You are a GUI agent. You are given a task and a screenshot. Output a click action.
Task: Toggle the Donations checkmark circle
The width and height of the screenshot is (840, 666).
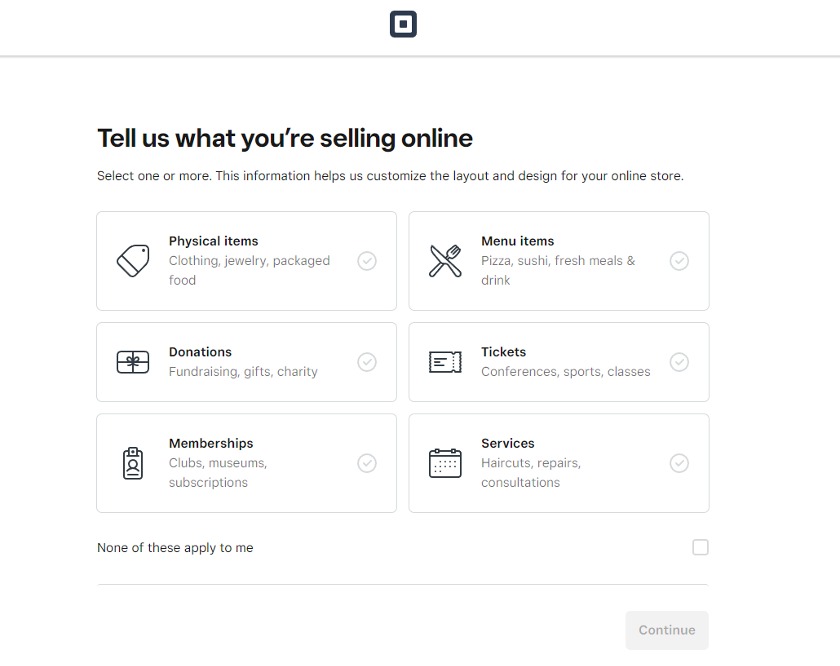(367, 362)
